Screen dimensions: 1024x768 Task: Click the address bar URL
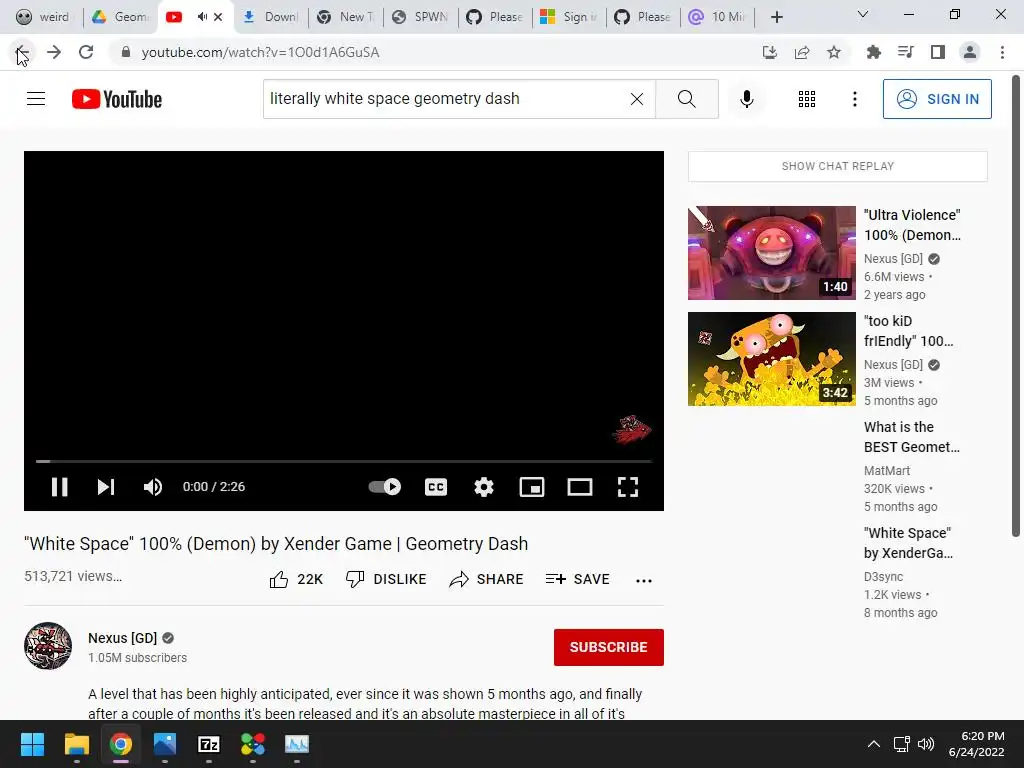260,52
